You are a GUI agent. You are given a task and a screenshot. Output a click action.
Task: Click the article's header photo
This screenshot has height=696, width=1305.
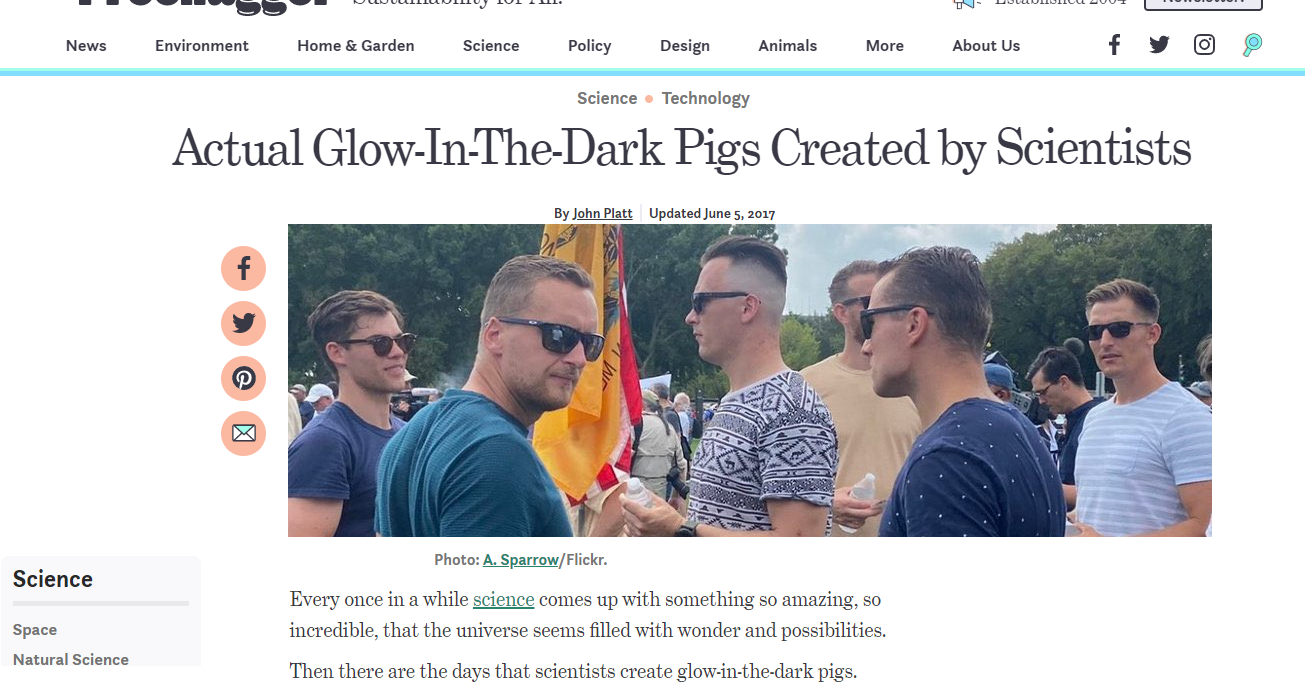[749, 380]
